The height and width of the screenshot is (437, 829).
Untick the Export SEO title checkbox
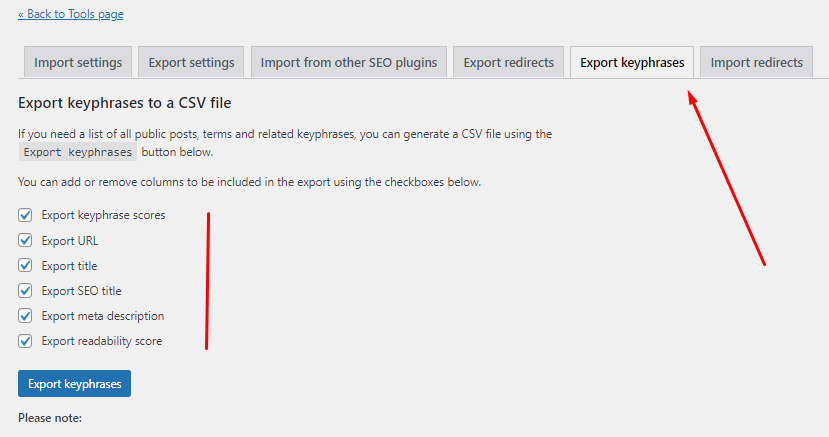tap(26, 291)
